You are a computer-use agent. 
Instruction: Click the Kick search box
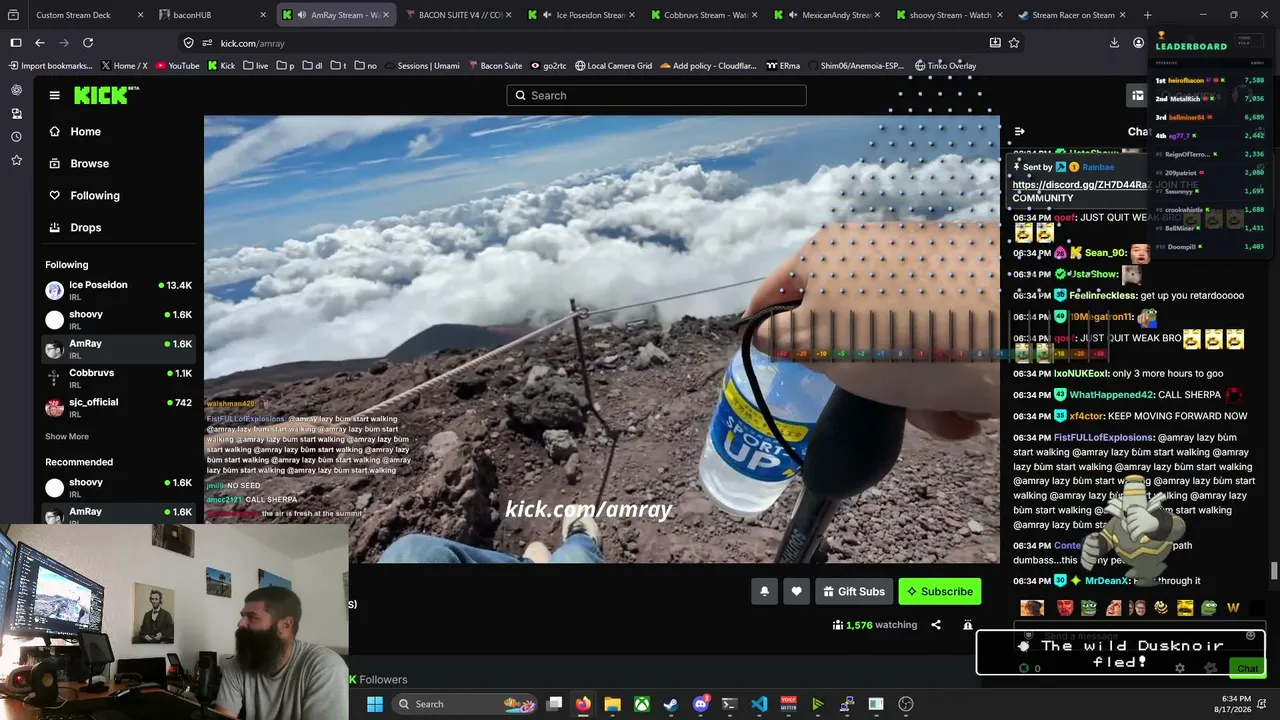pos(656,95)
